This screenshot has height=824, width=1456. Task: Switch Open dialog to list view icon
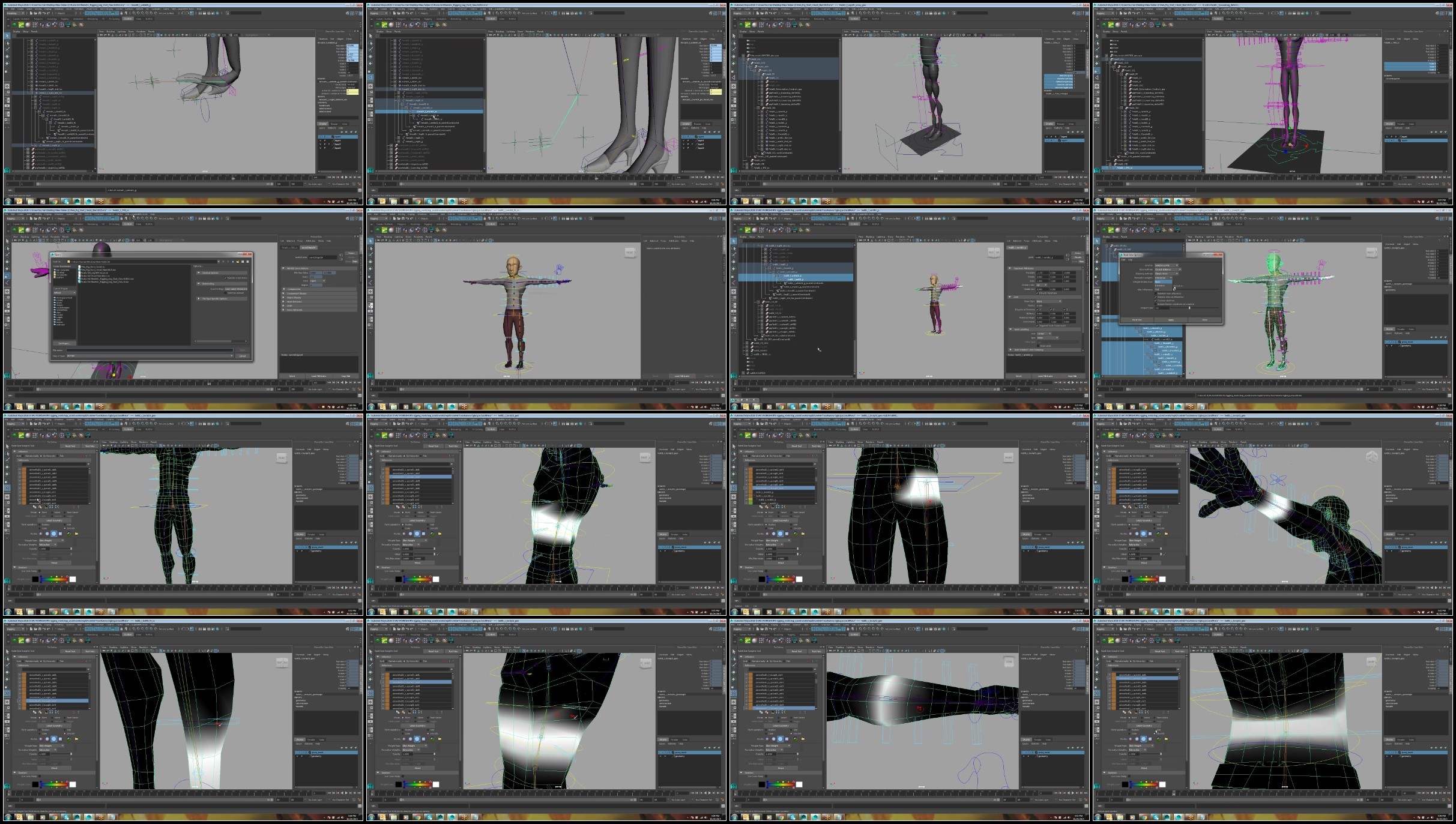point(243,262)
